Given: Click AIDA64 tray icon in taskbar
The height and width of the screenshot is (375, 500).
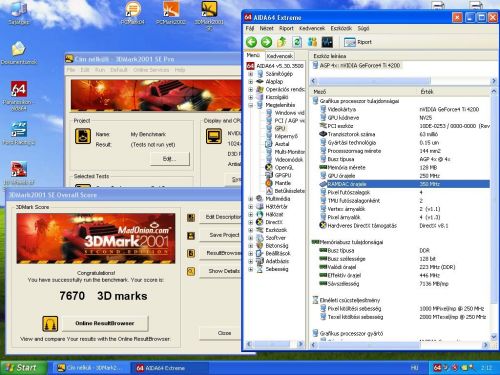Looking at the screenshot, I should point(437,368).
